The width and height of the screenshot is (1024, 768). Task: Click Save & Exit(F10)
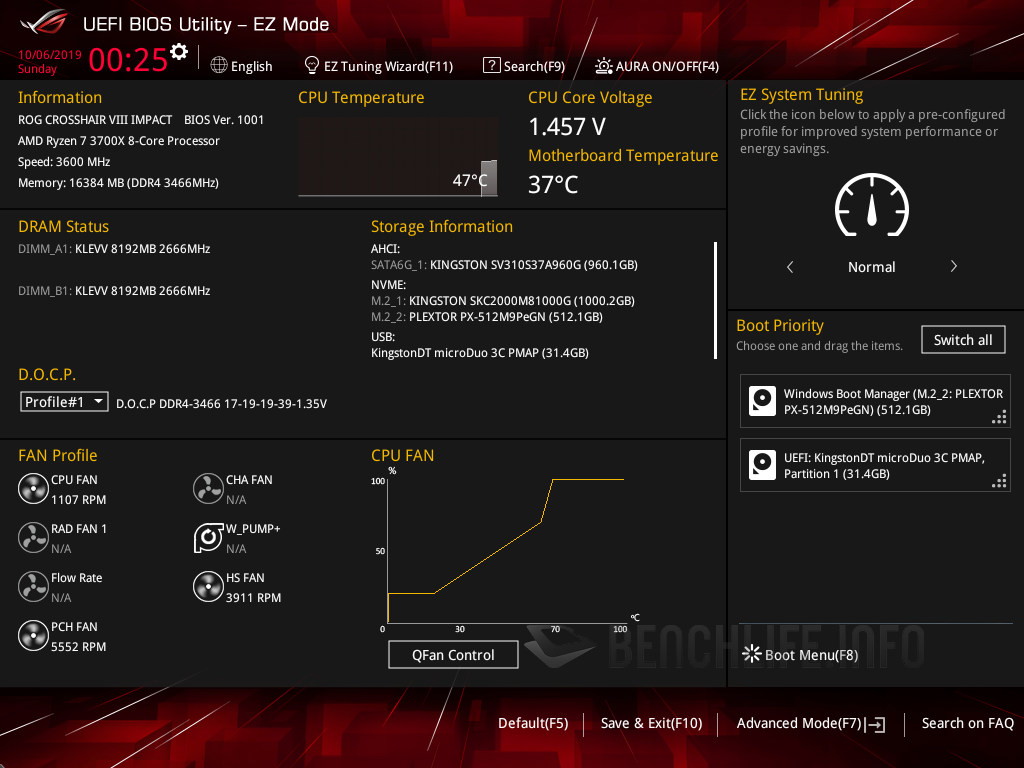coord(652,723)
